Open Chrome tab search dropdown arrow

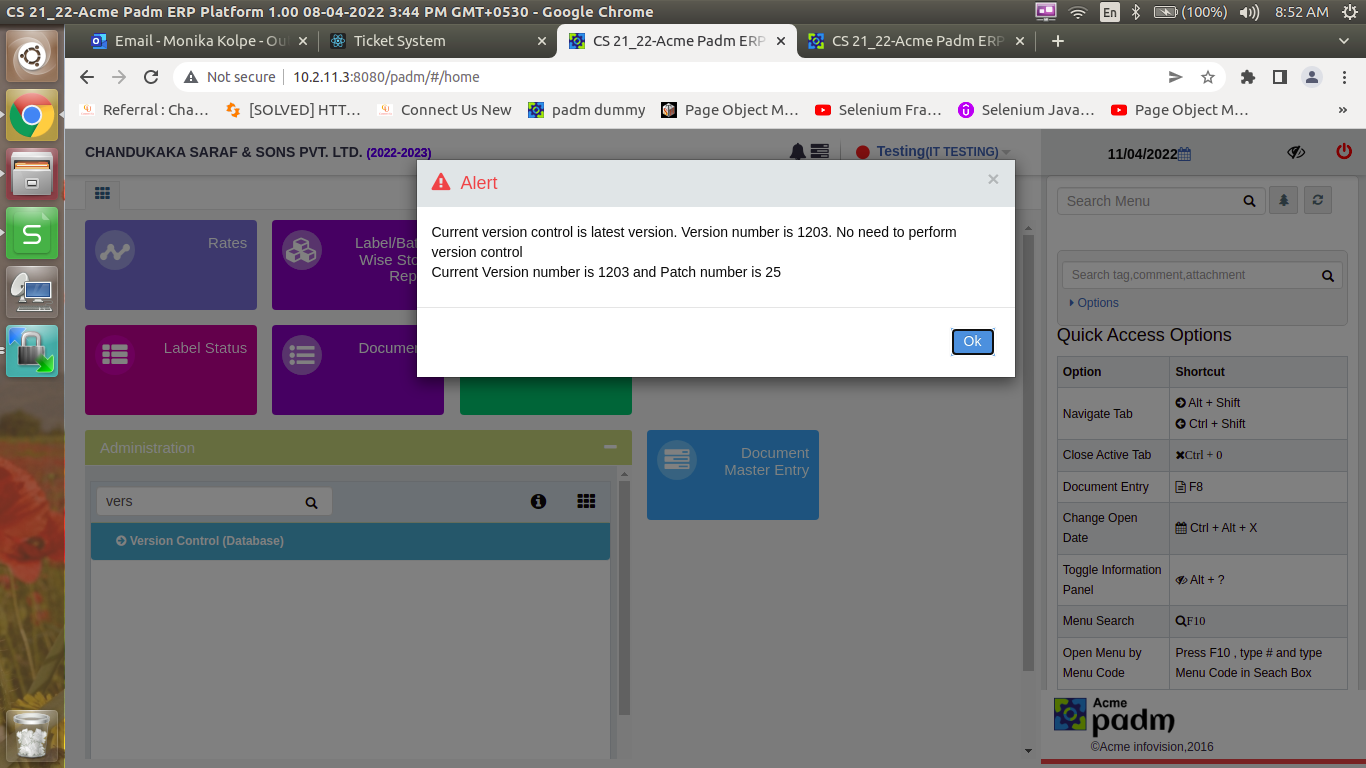click(1344, 41)
